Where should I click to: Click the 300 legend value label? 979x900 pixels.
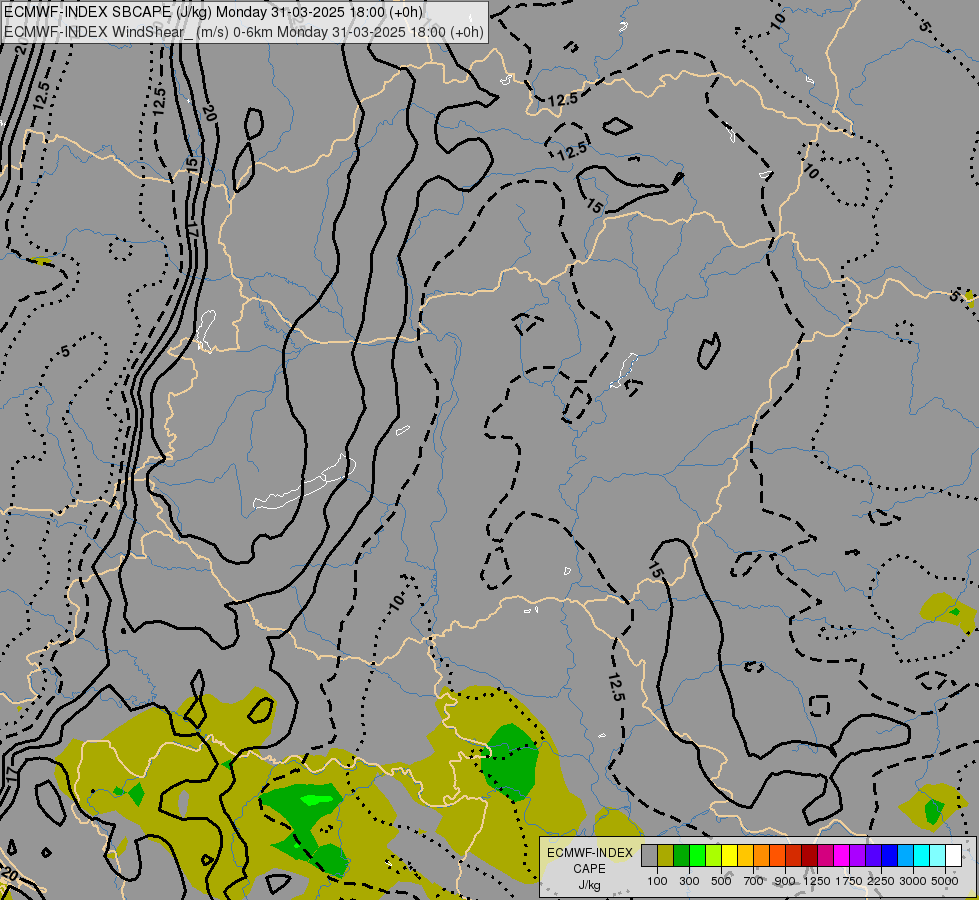[x=689, y=881]
